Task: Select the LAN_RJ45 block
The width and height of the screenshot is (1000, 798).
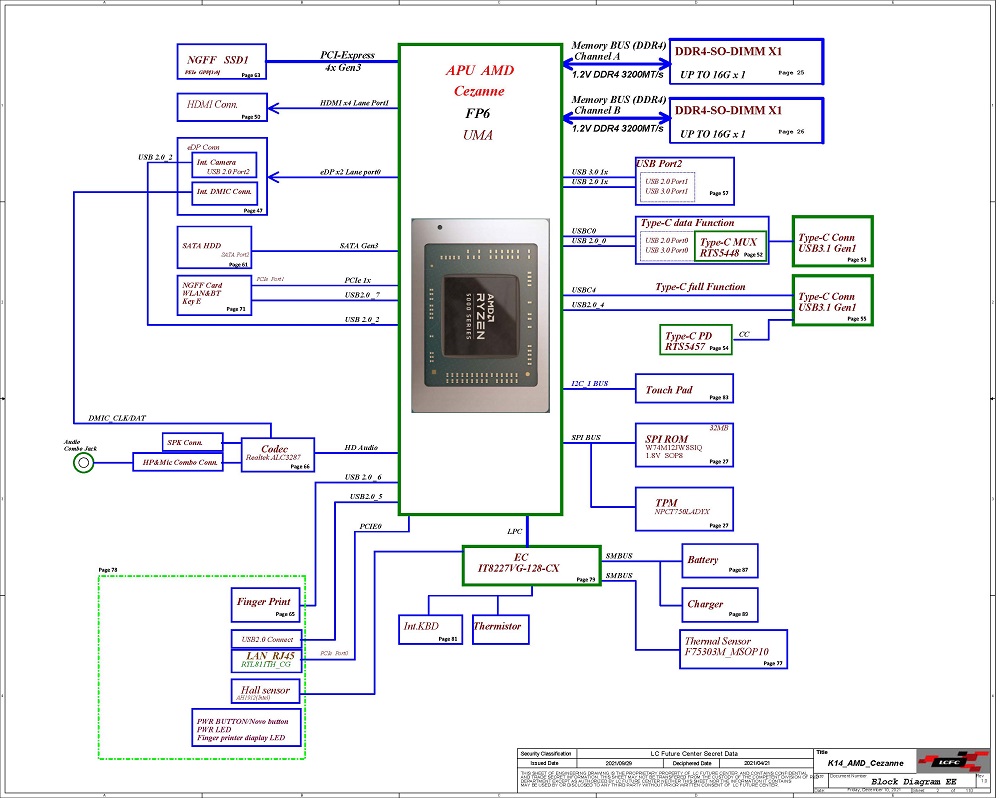Action: pyautogui.click(x=266, y=660)
